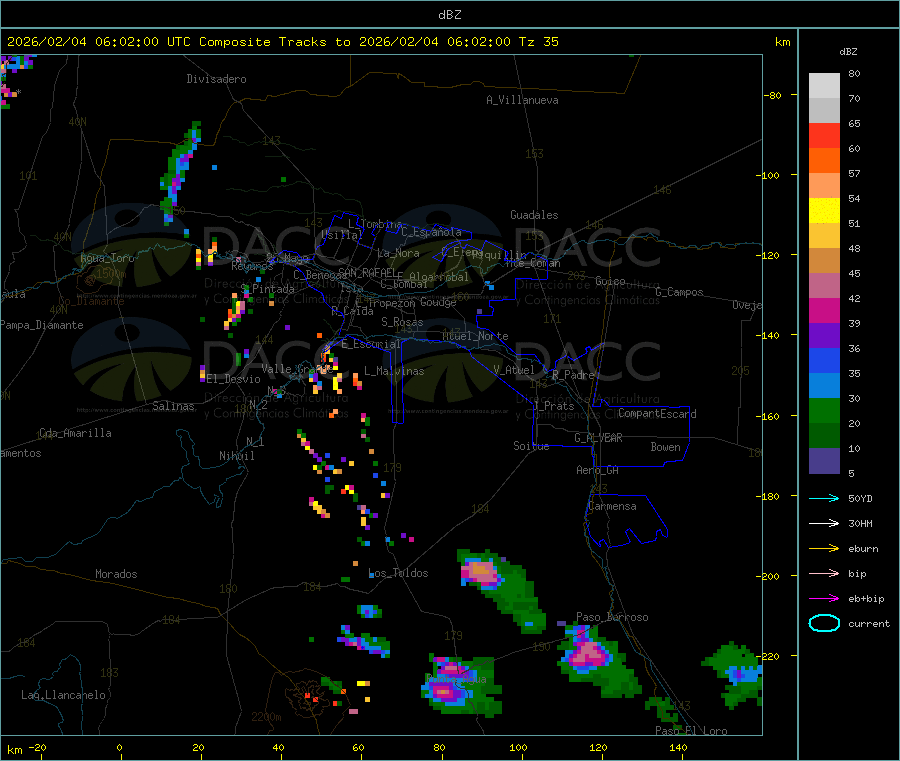The height and width of the screenshot is (761, 900).
Task: Click the 5 dBZ purple color swatch
Action: (x=824, y=461)
